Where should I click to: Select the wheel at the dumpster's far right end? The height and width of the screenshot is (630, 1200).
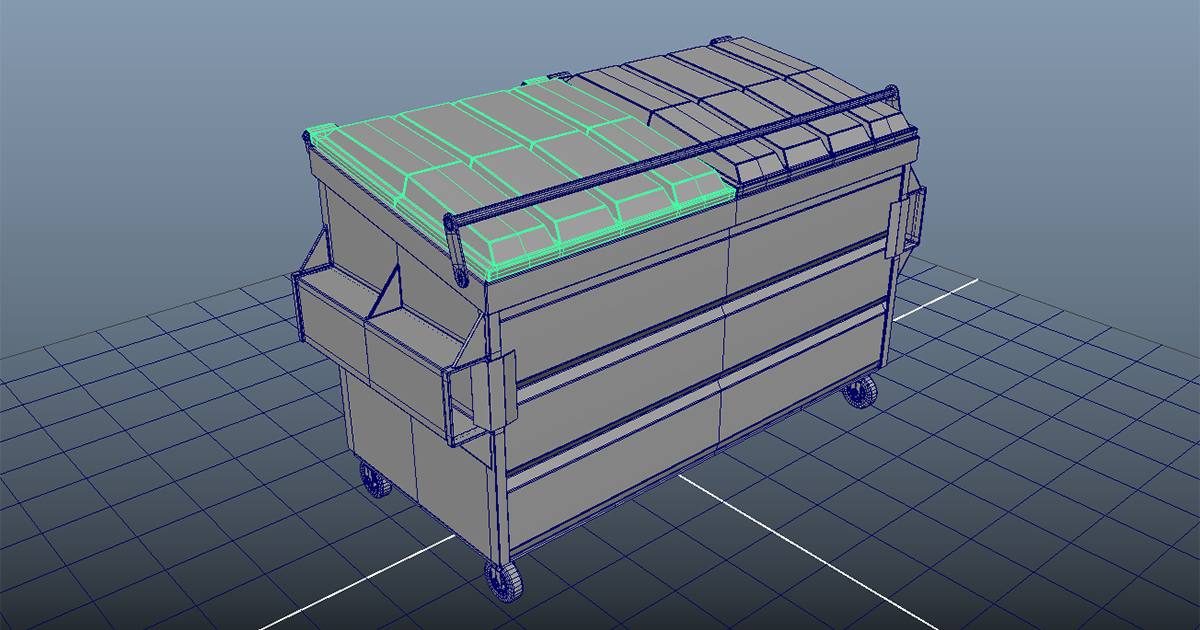860,391
